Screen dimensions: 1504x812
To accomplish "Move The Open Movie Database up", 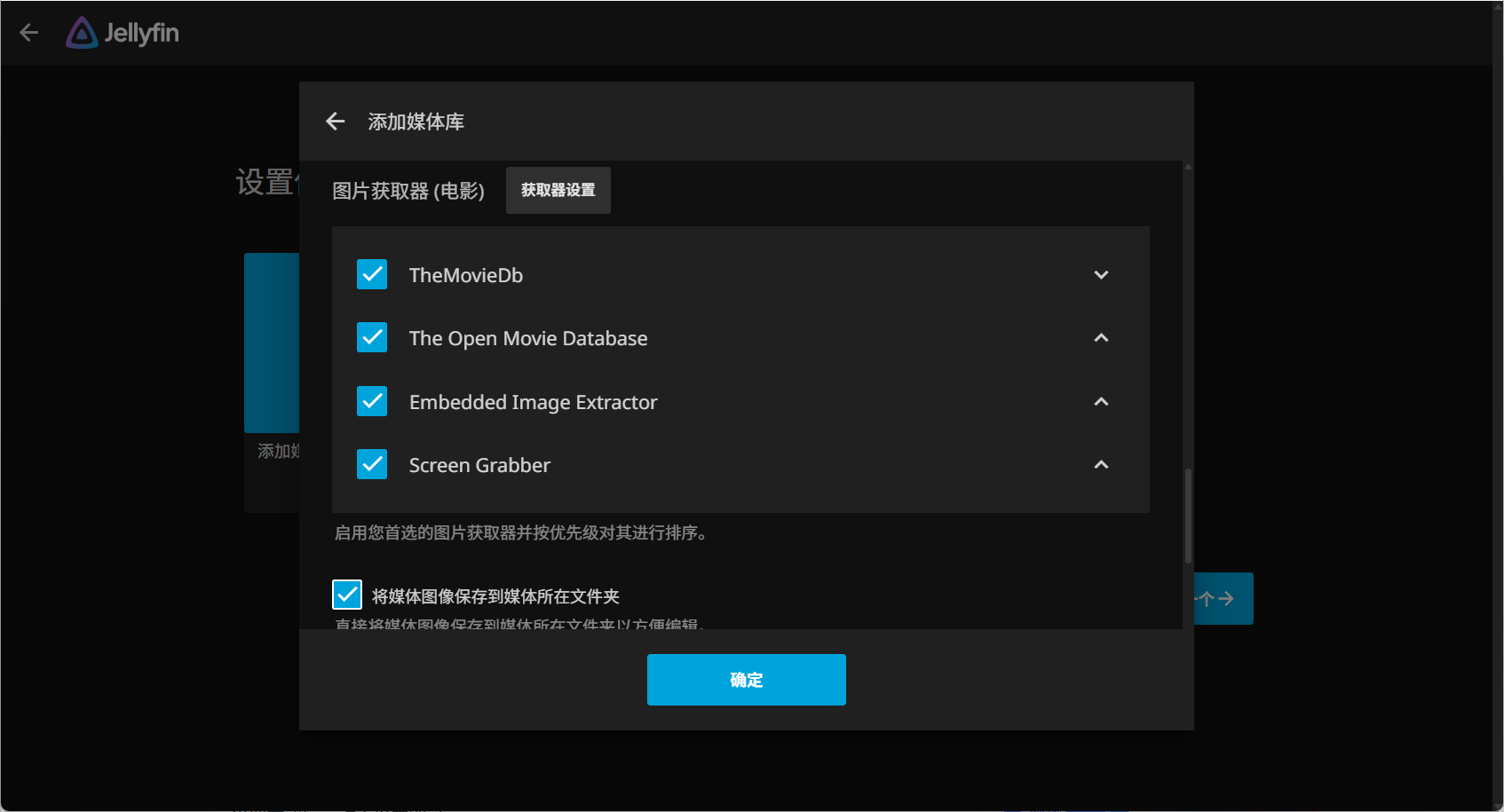I will tap(1101, 338).
